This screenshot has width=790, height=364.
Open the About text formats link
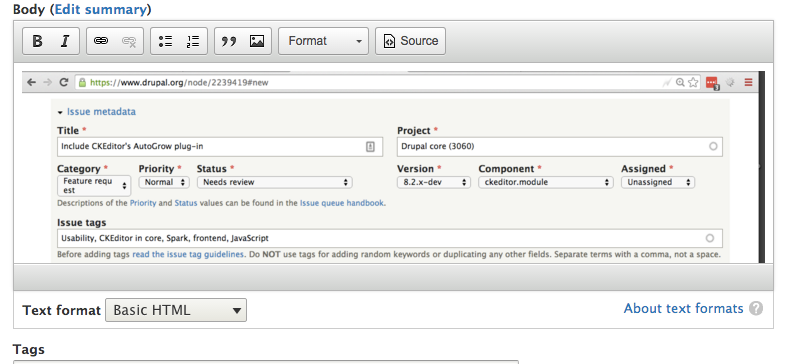tap(683, 309)
